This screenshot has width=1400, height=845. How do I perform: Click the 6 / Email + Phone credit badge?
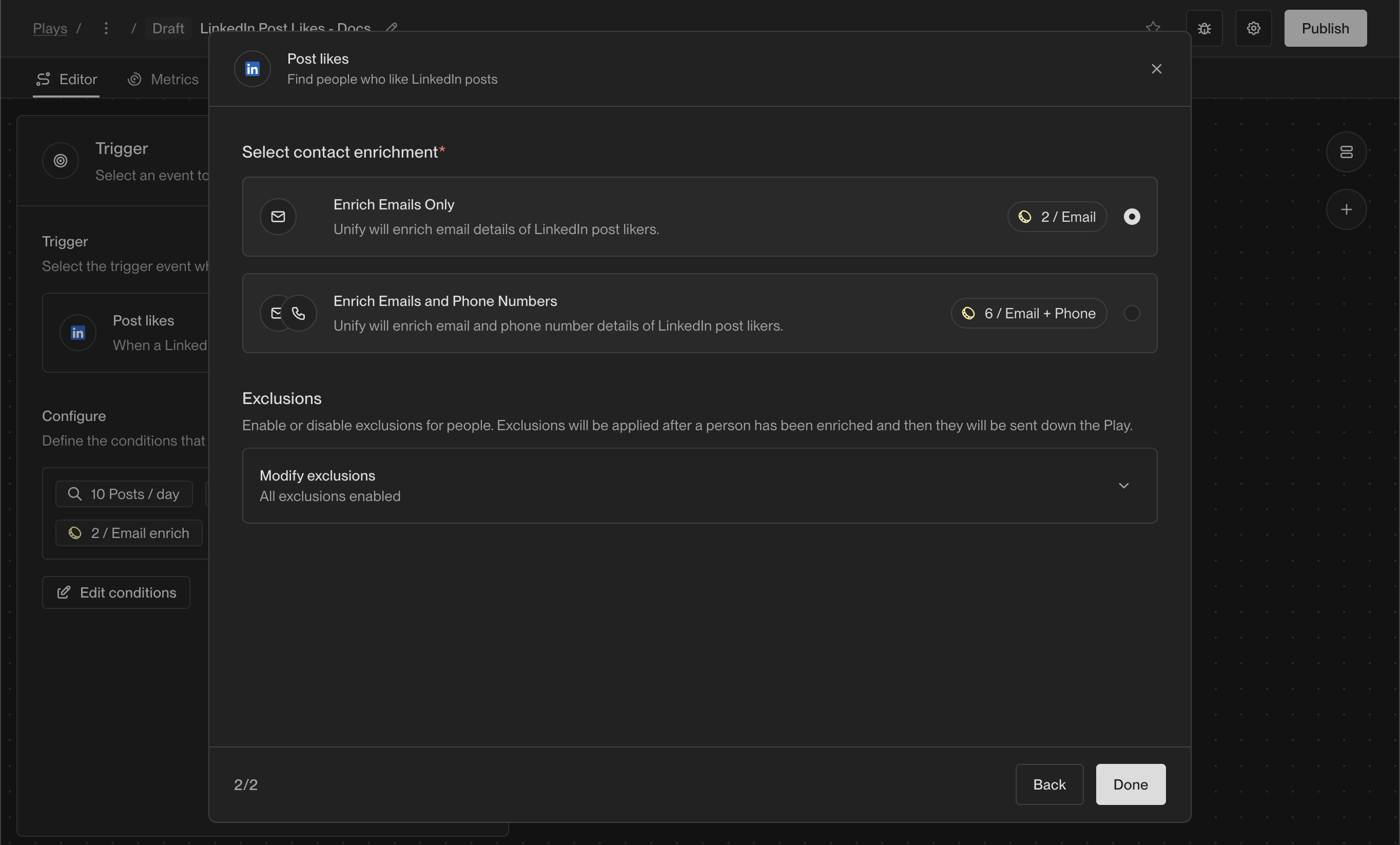click(1028, 313)
